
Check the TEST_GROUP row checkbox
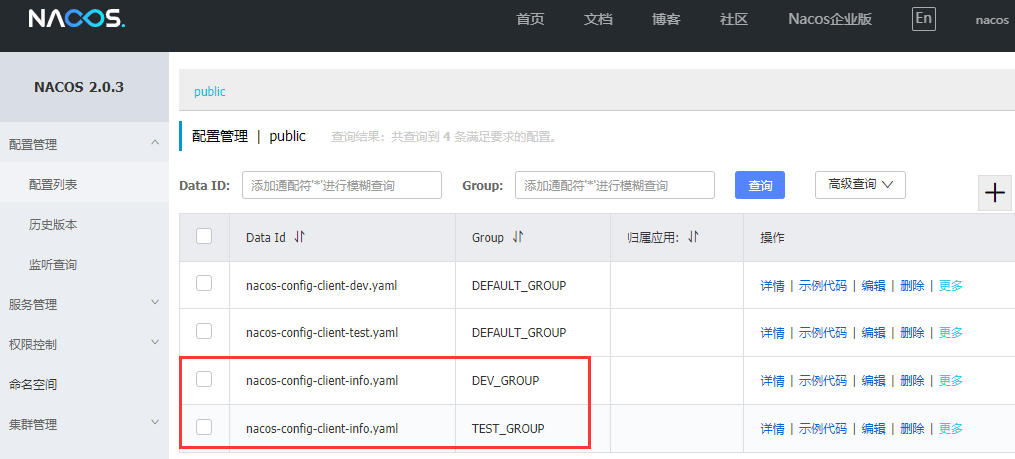(204, 427)
